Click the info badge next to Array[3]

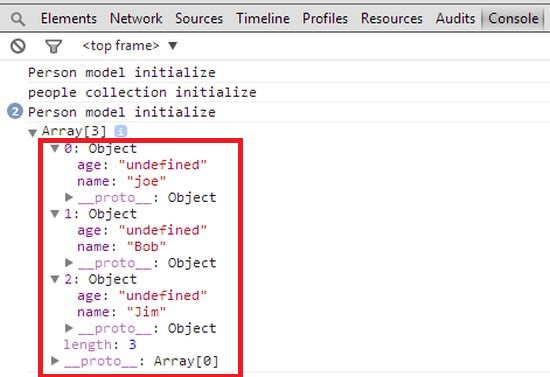coord(121,131)
